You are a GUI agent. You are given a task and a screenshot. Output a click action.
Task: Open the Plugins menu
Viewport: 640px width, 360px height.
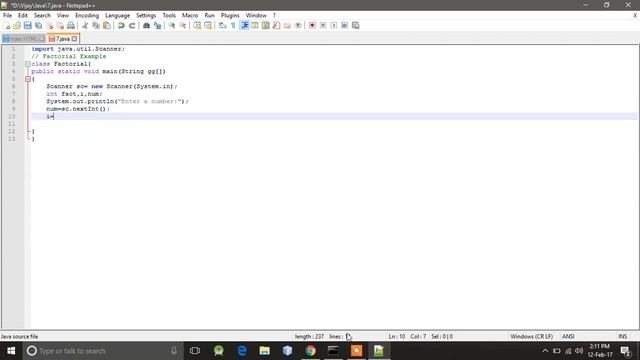click(230, 15)
